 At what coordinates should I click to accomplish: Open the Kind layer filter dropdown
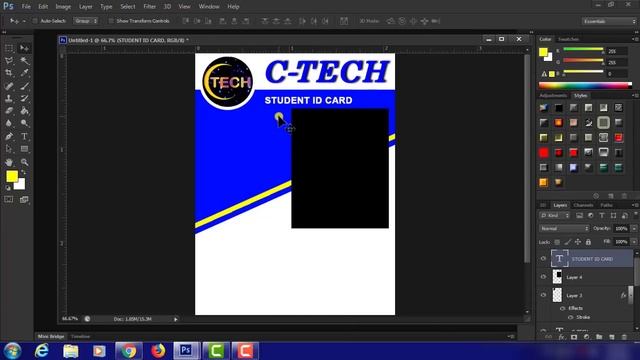554,216
